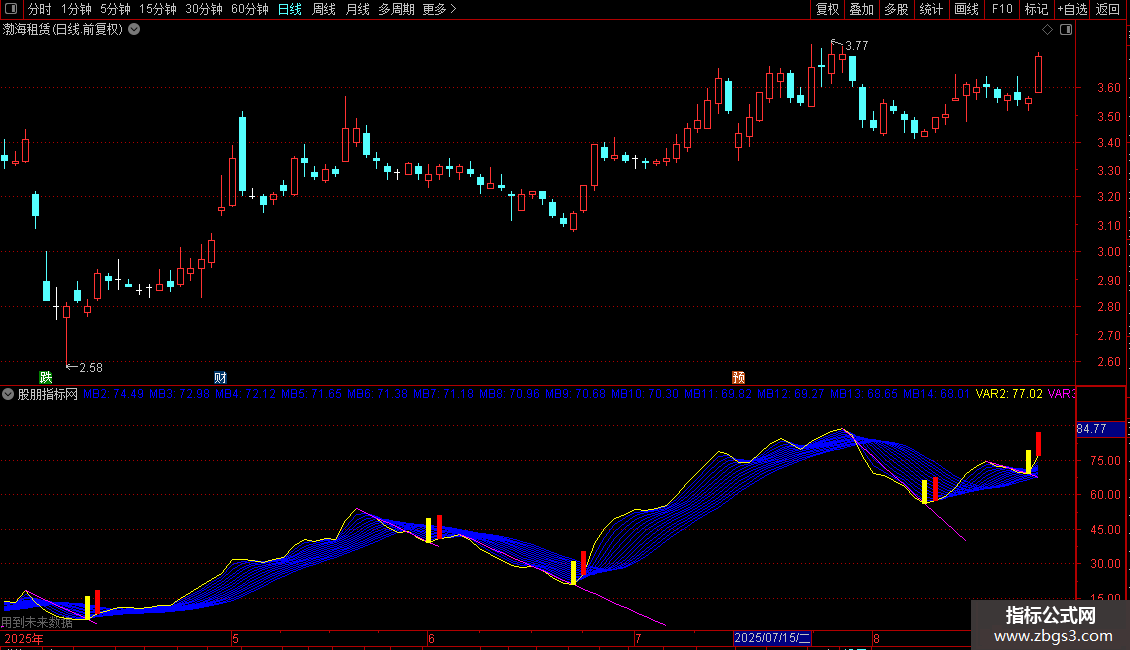This screenshot has height=650, width=1130.
Task: Select the 60分钟 period tab
Action: coord(250,9)
